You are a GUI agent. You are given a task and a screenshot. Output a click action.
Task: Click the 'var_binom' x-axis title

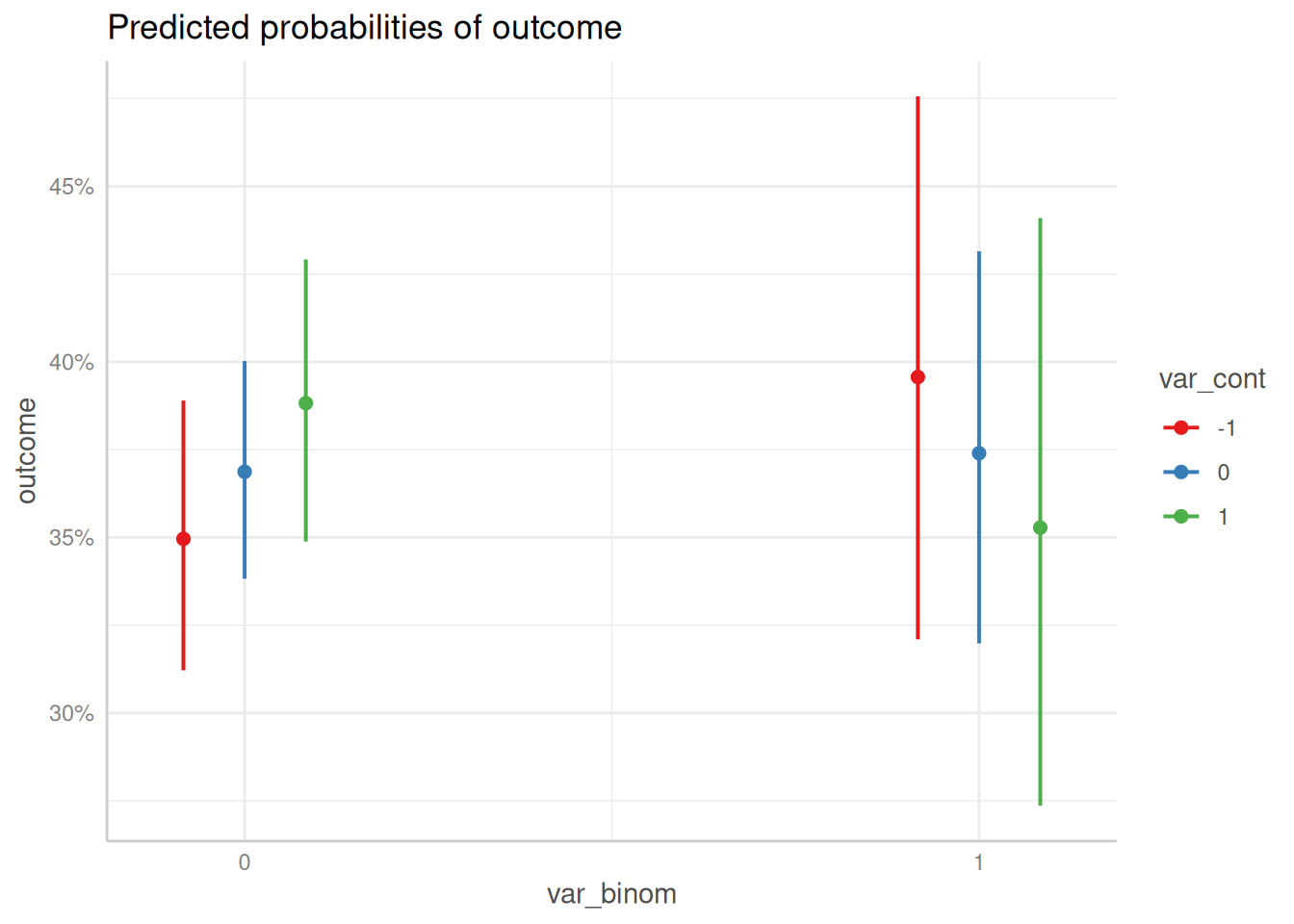pyautogui.click(x=611, y=894)
